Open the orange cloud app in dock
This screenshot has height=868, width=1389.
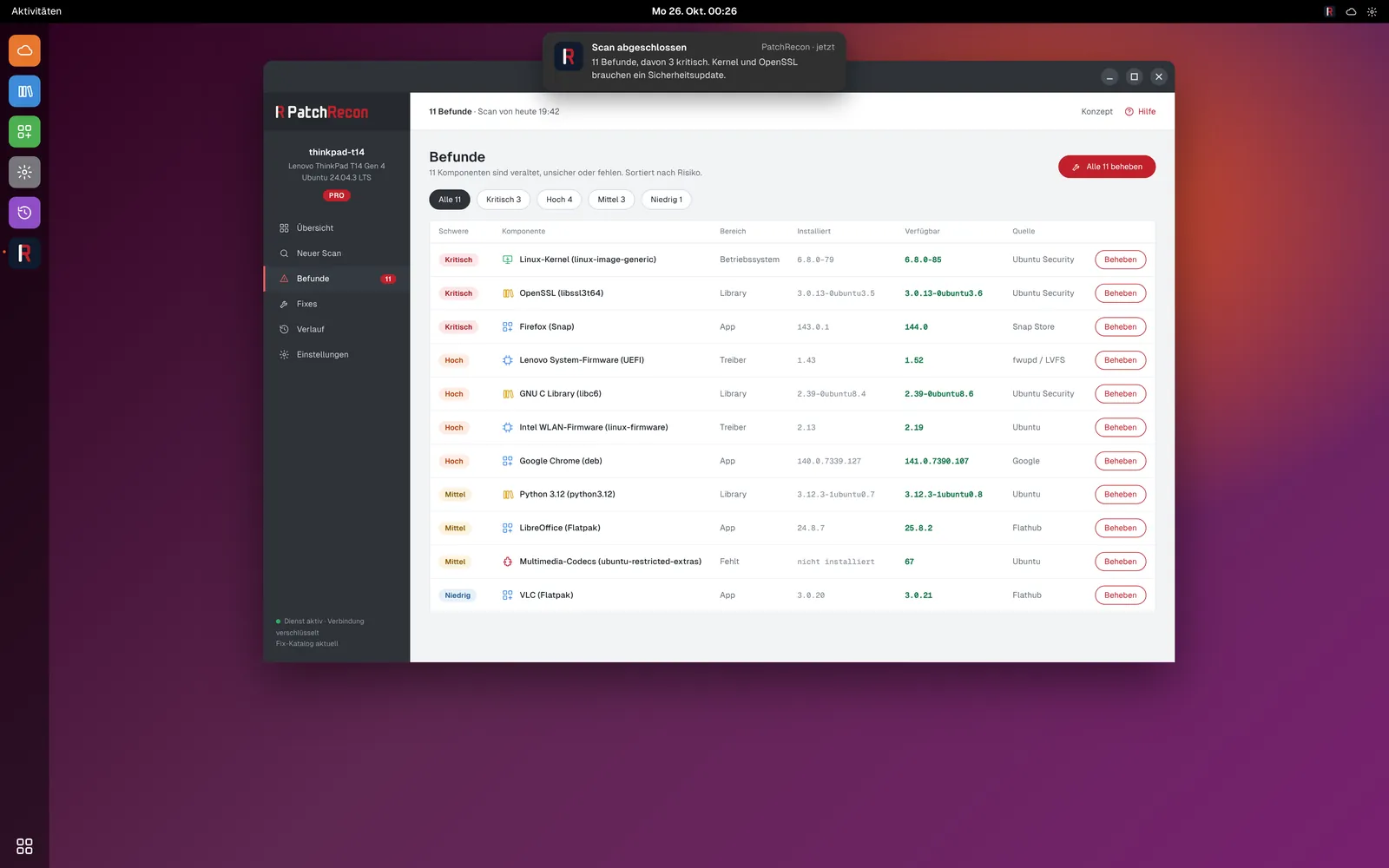click(x=24, y=50)
